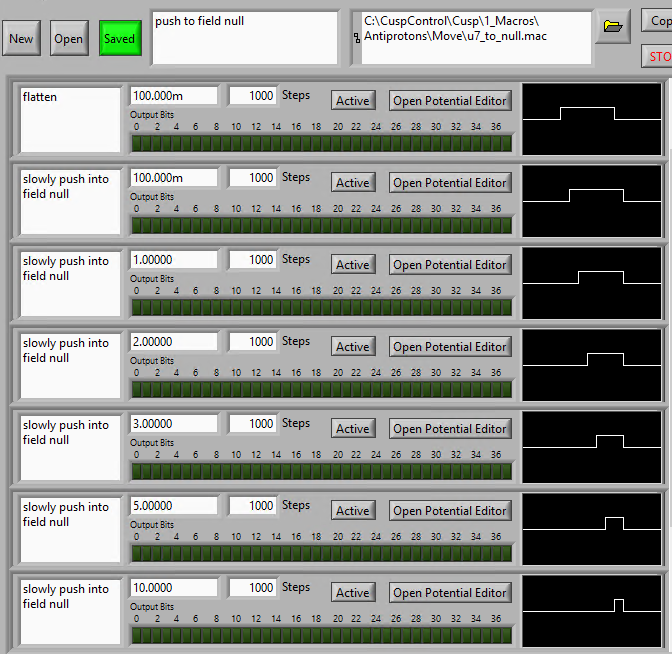Open Potential Editor for the 1.00000 step
The image size is (672, 654).
[x=450, y=265]
